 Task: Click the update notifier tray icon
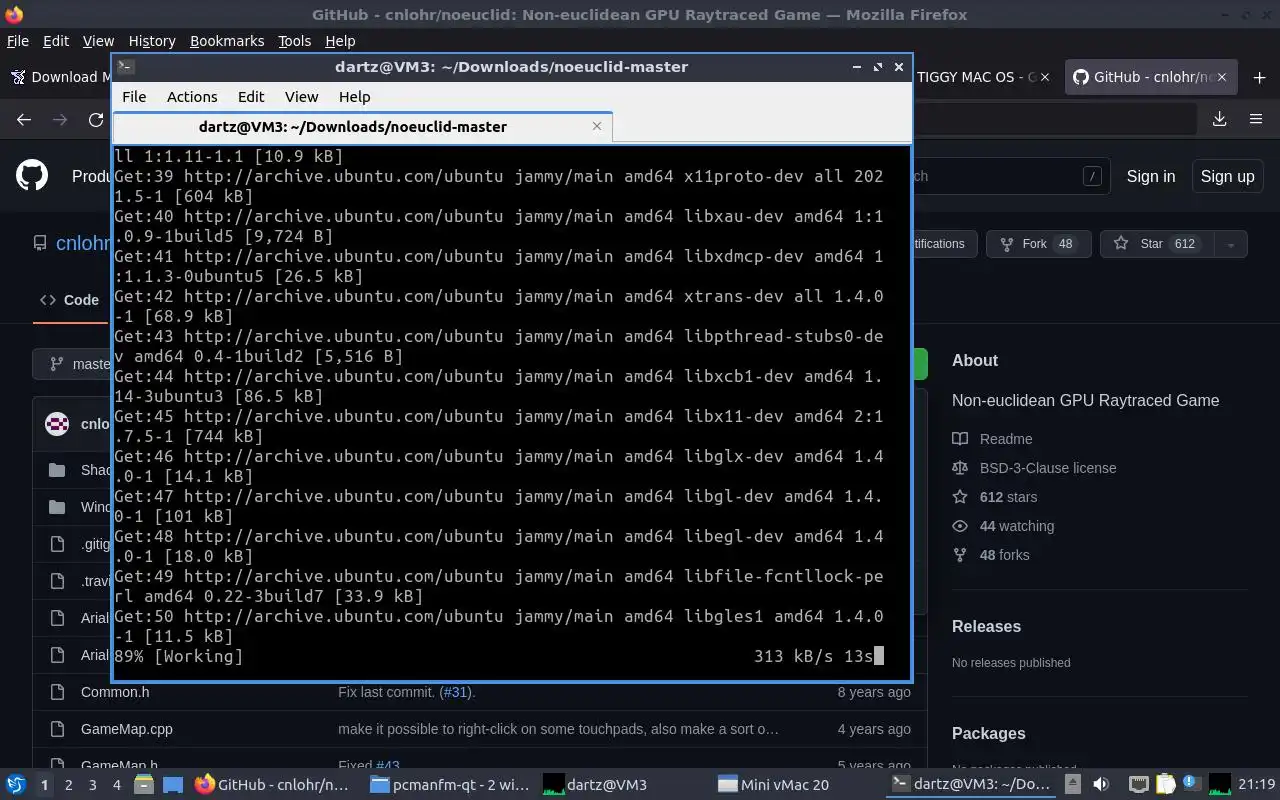click(1192, 784)
